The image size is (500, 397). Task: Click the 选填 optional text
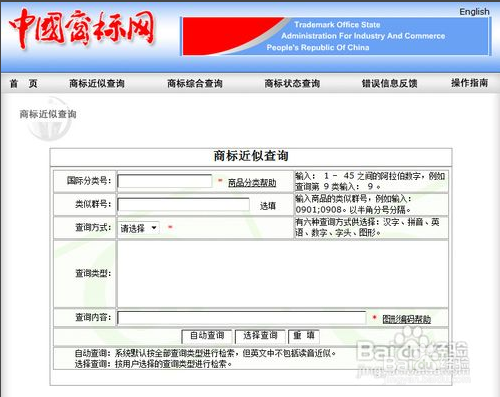(268, 206)
